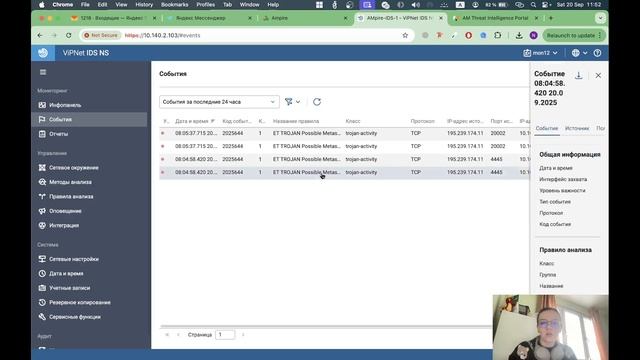This screenshot has width=640, height=360.
Task: Open the mon12 user menu
Action: [x=540, y=53]
